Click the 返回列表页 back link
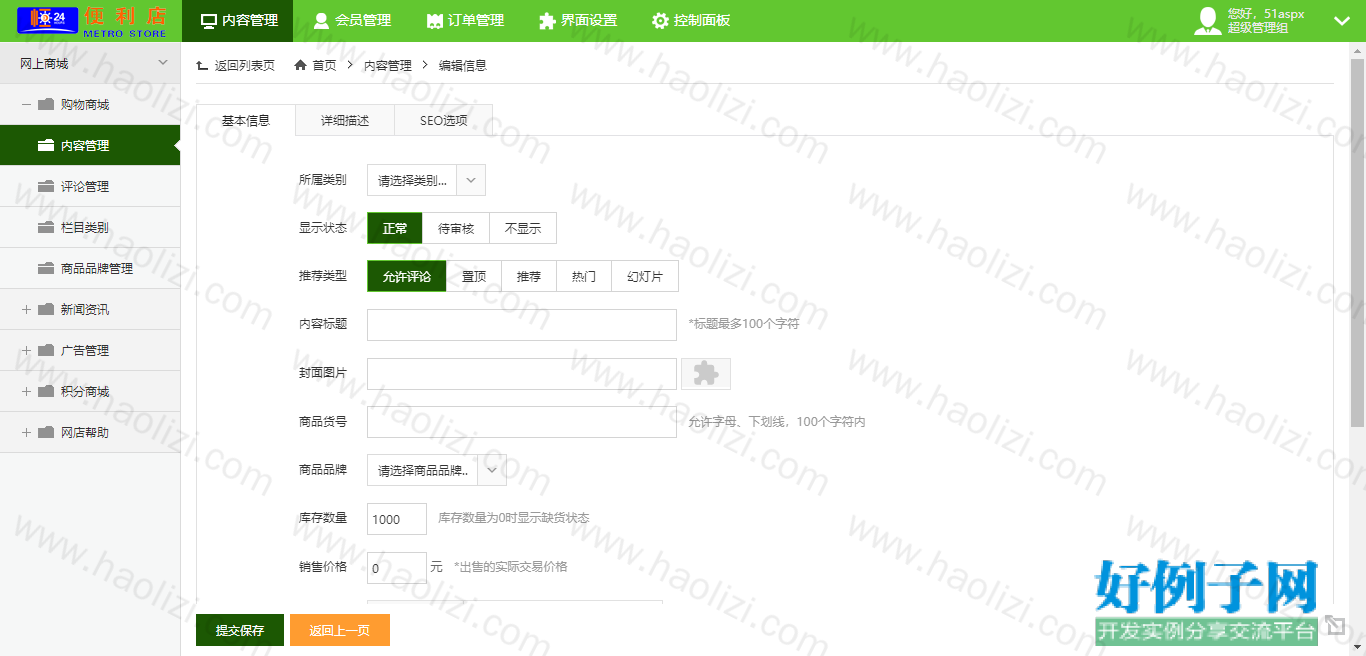 (236, 65)
